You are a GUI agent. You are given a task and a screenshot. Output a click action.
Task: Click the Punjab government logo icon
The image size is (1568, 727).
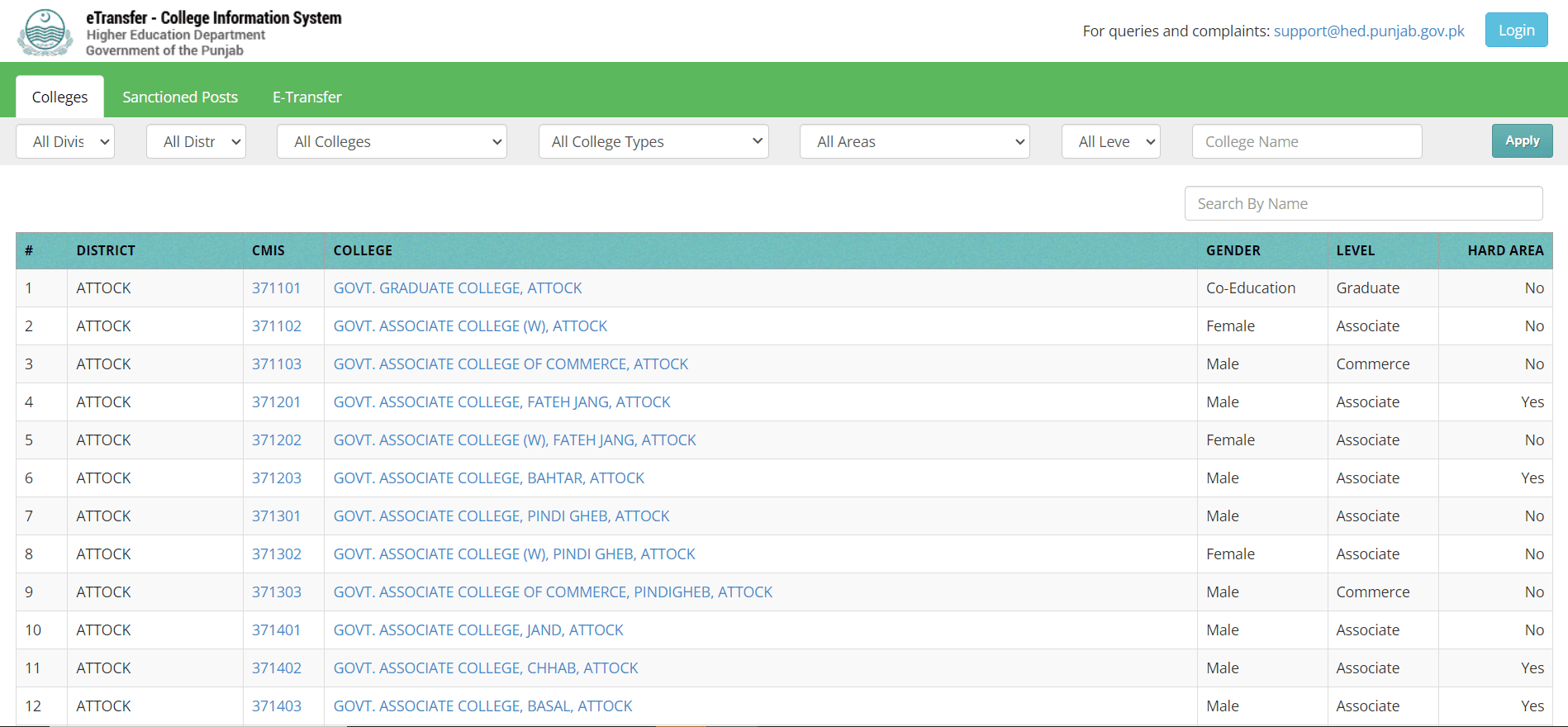(45, 32)
